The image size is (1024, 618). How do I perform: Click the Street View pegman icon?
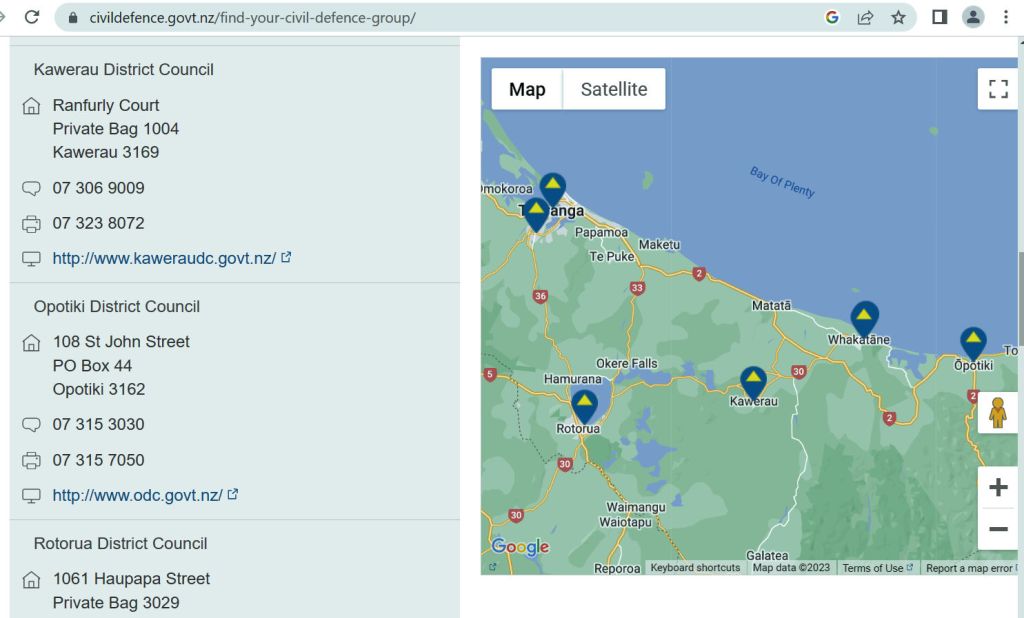997,412
